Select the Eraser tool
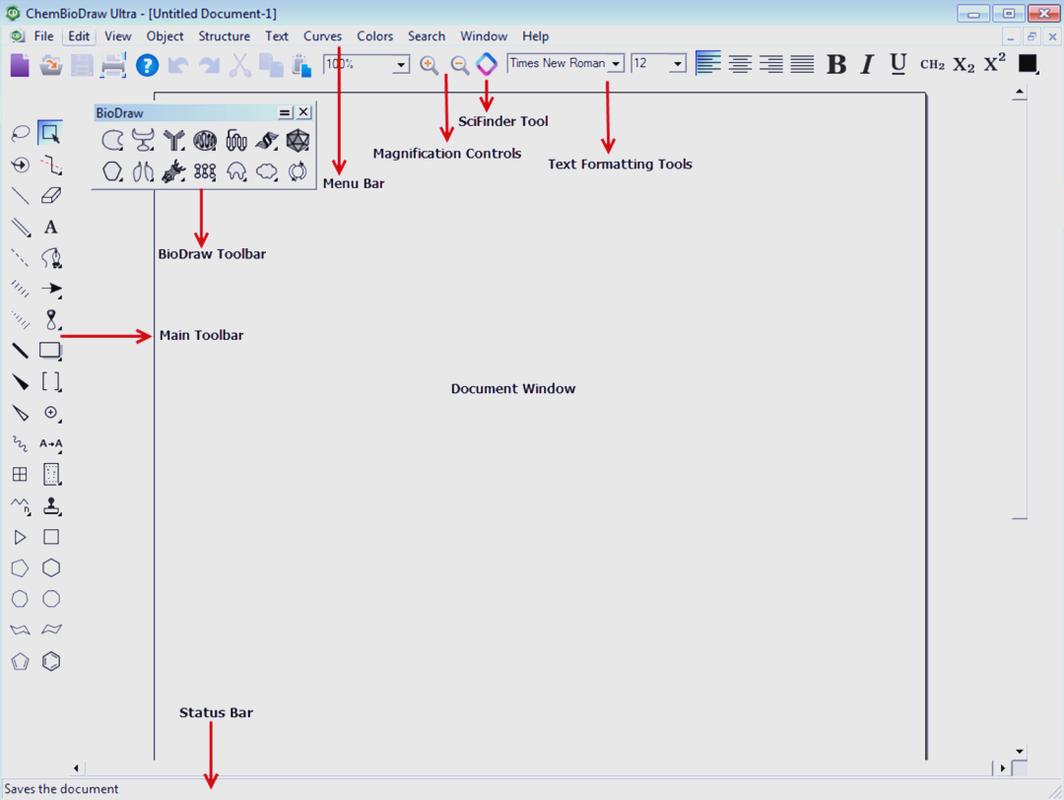This screenshot has width=1064, height=800. (x=52, y=195)
